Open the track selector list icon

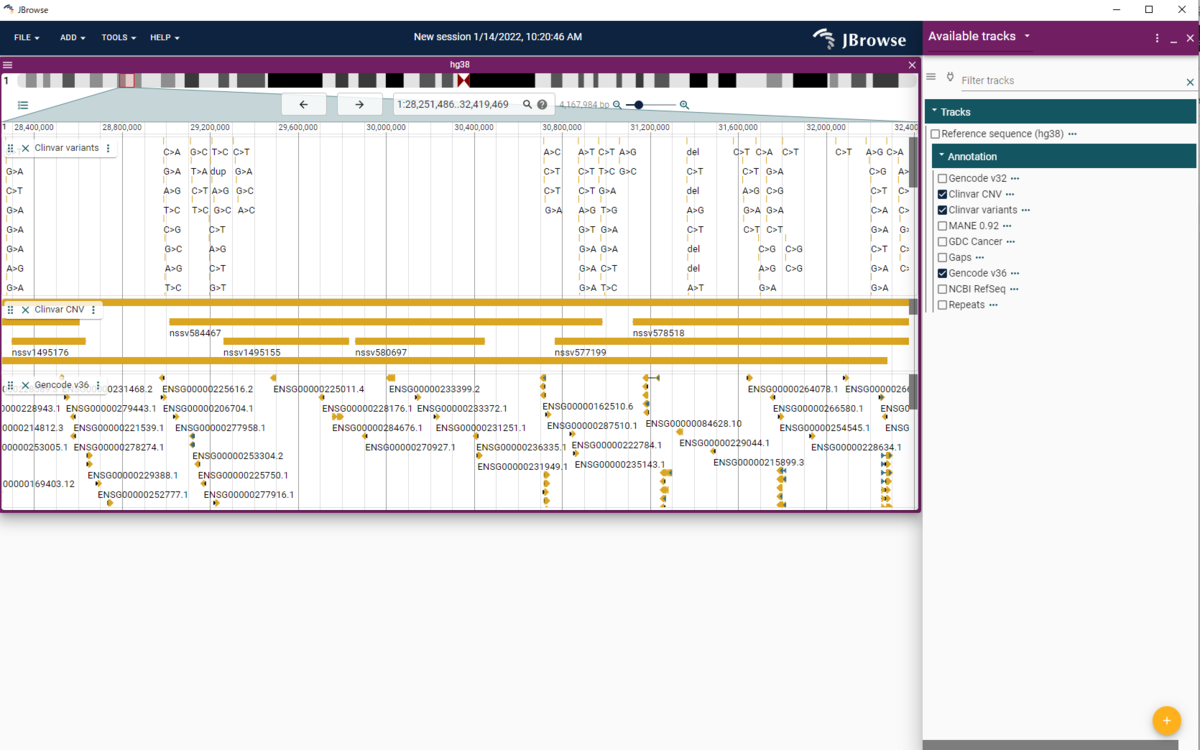(23, 105)
